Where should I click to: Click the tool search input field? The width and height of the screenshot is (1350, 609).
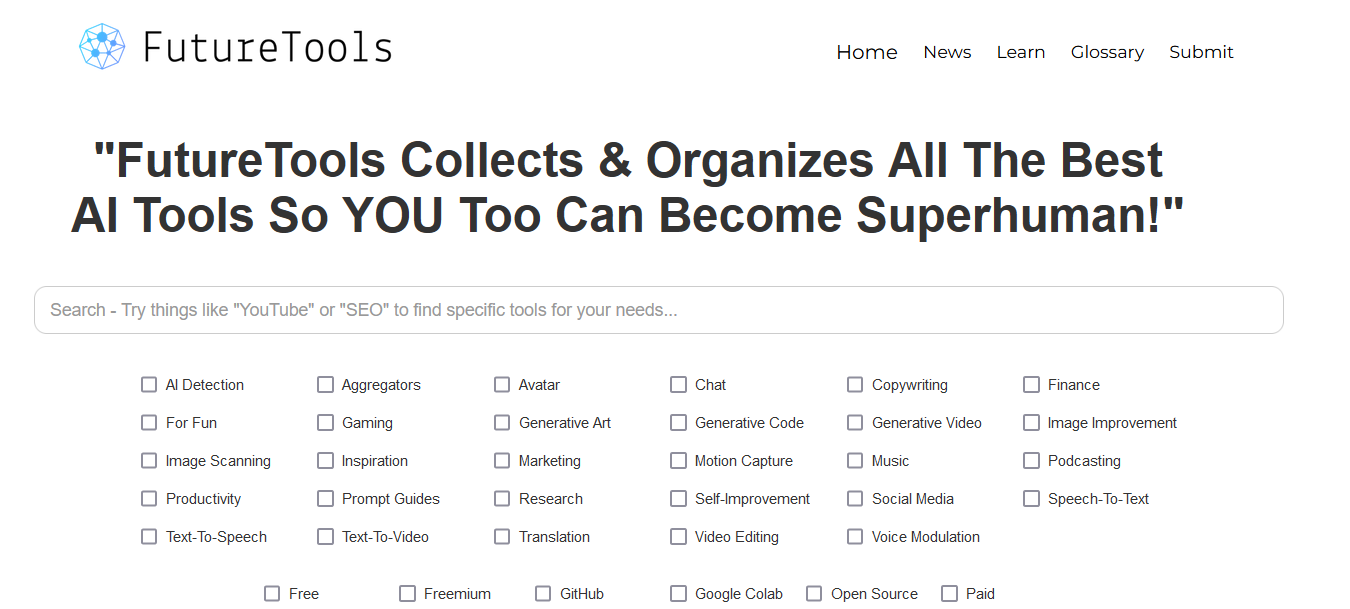pyautogui.click(x=658, y=310)
